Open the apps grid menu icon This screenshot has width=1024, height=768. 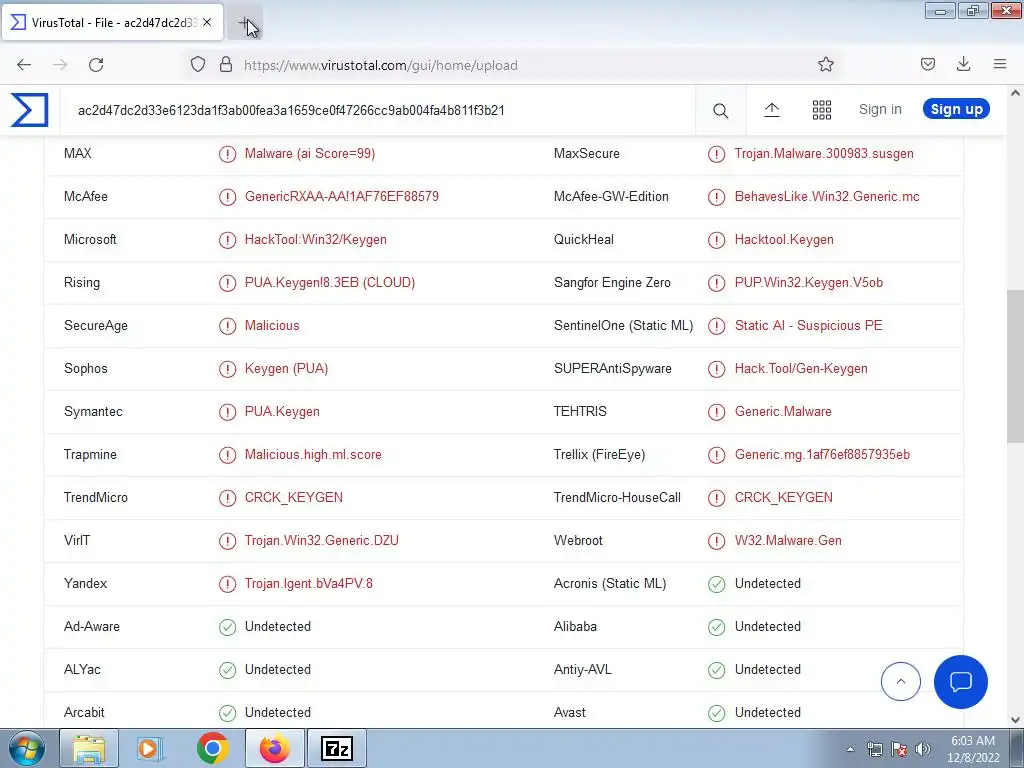822,110
